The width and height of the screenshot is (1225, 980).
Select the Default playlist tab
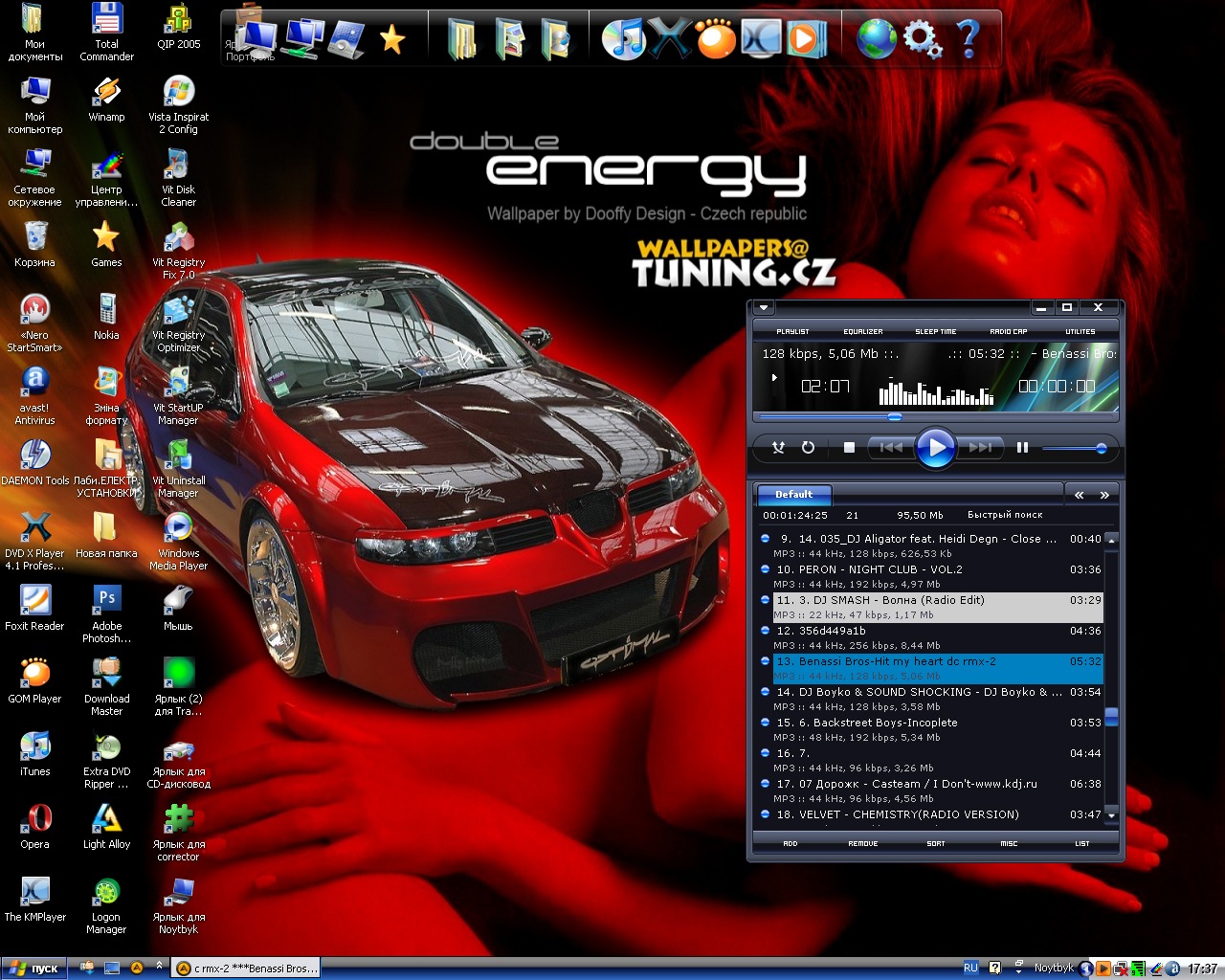pyautogui.click(x=793, y=495)
